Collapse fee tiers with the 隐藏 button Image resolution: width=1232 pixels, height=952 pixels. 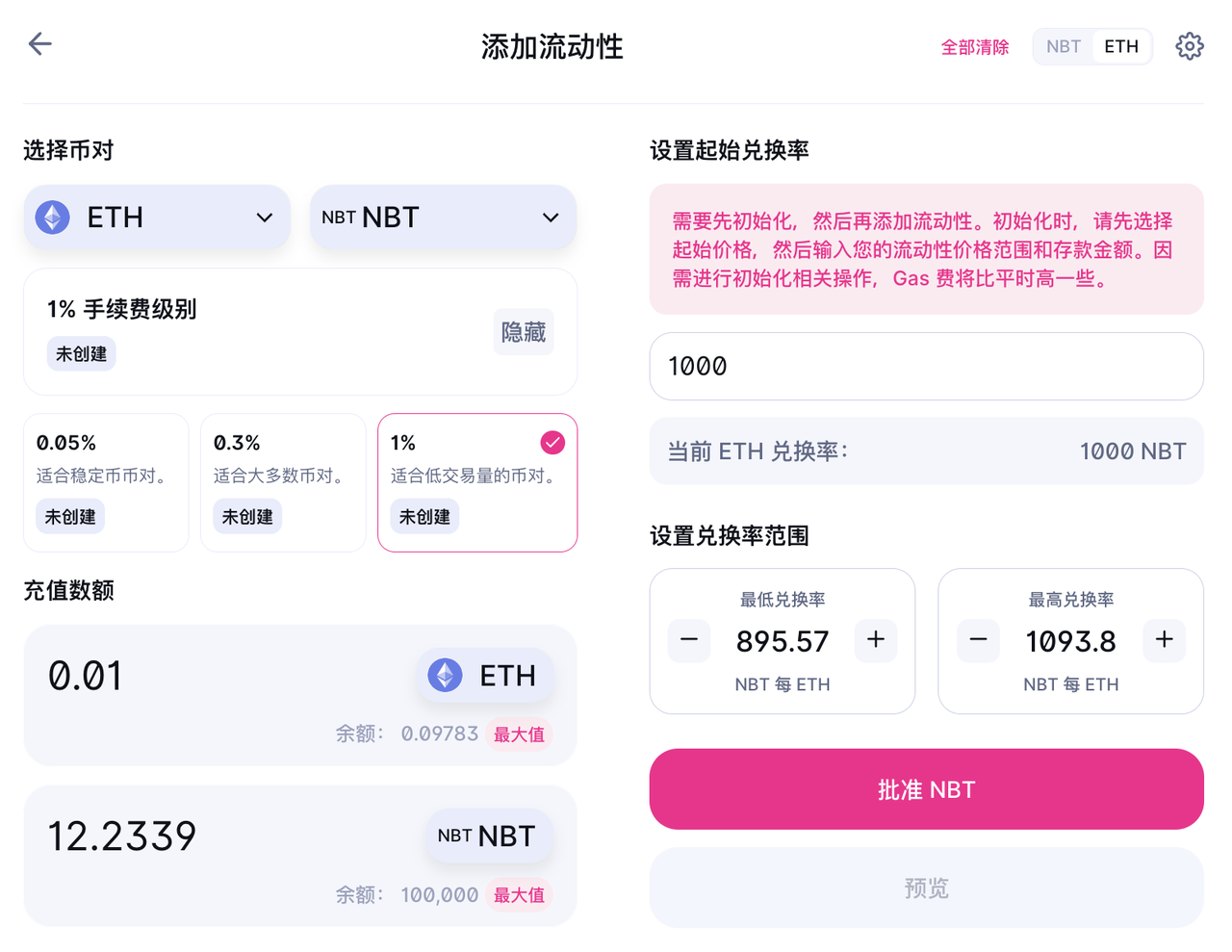(524, 332)
